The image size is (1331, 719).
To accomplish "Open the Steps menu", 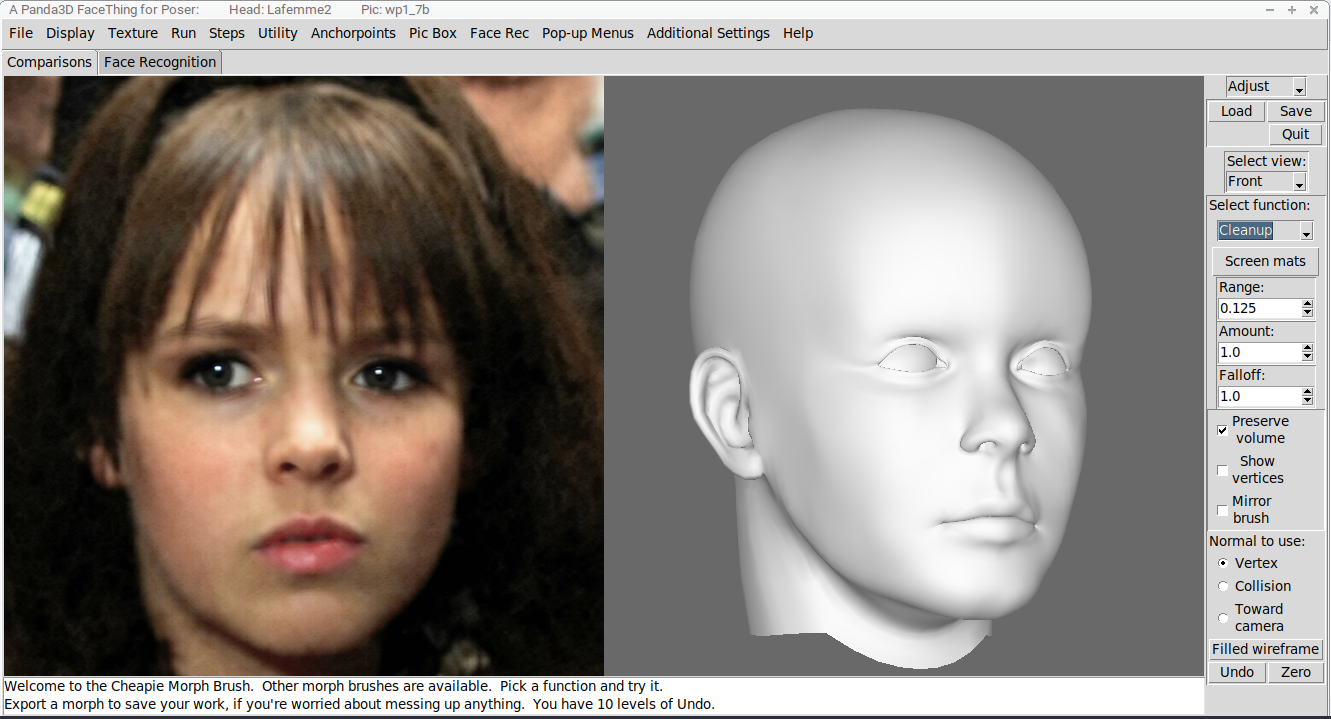I will click(x=227, y=33).
